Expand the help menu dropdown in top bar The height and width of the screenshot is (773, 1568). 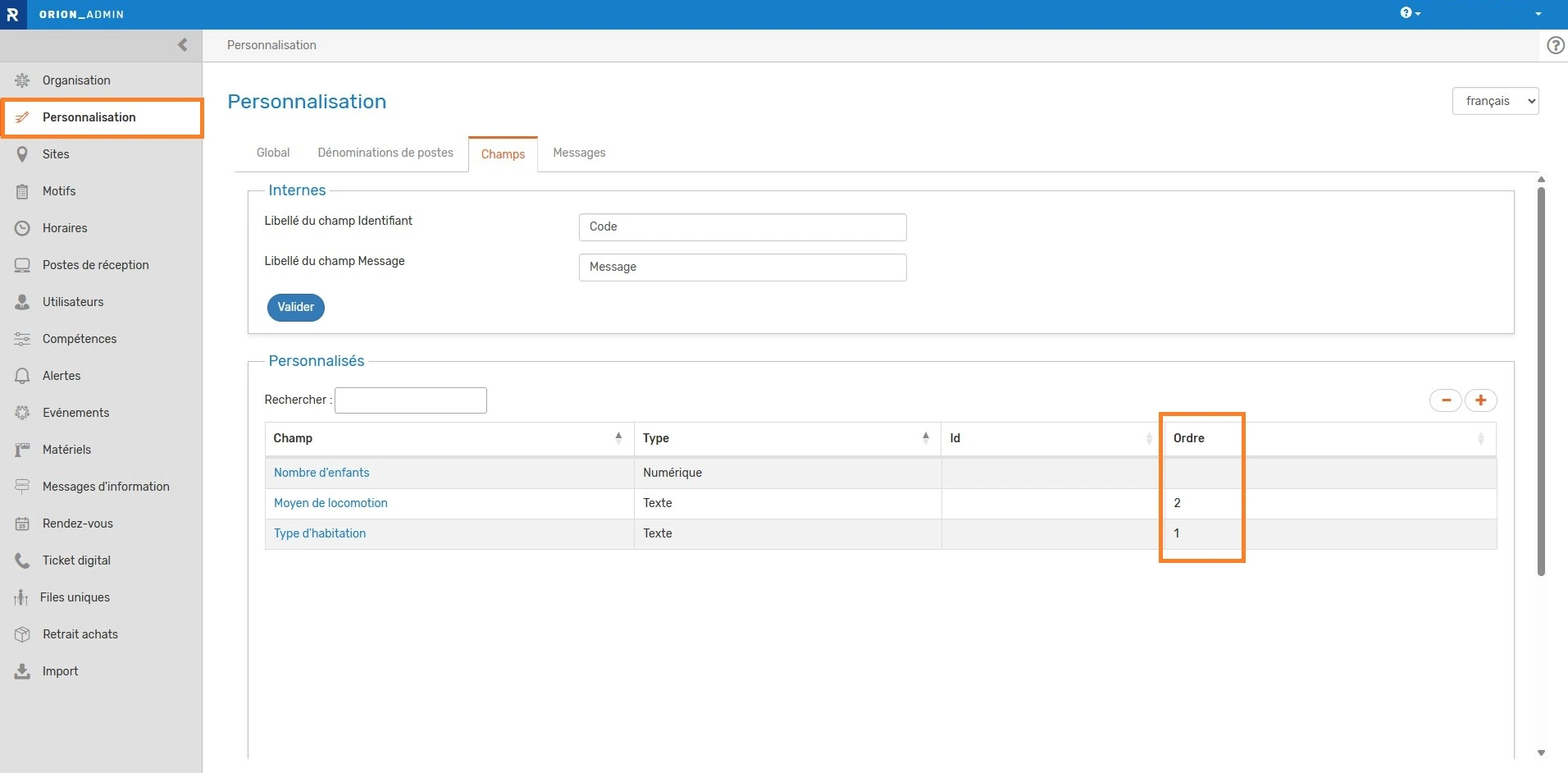tap(1410, 13)
